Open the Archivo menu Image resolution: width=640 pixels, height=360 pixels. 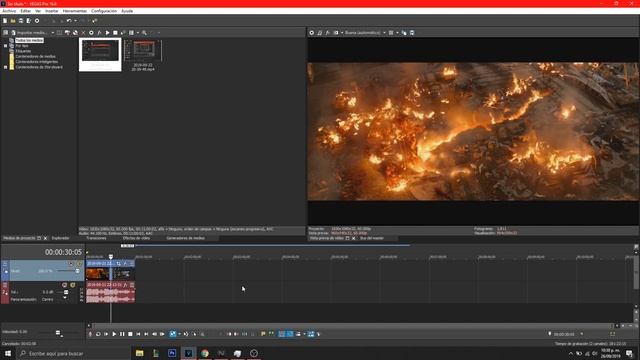coord(9,11)
